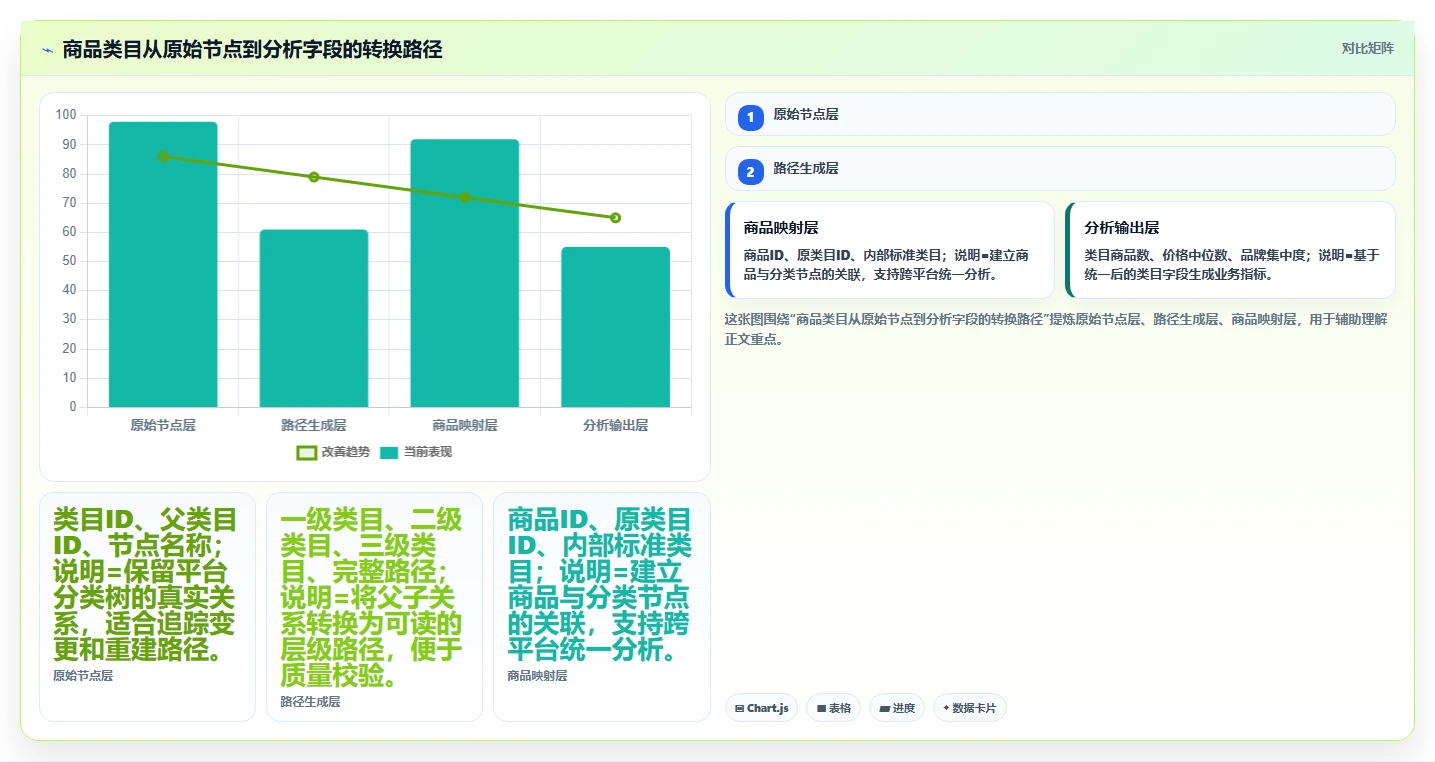1435x762 pixels.
Task: Toggle 当前表现 legend series
Action: tap(415, 452)
